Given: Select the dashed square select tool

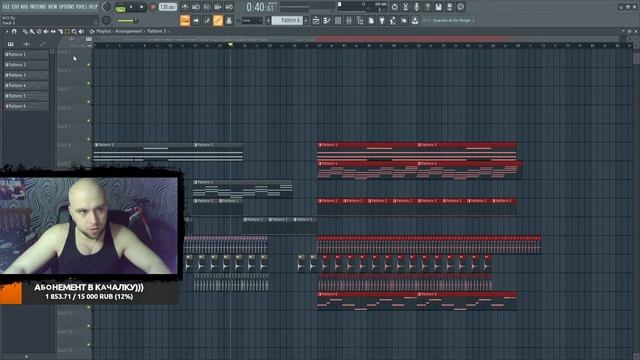Looking at the screenshot, I should coord(67,31).
